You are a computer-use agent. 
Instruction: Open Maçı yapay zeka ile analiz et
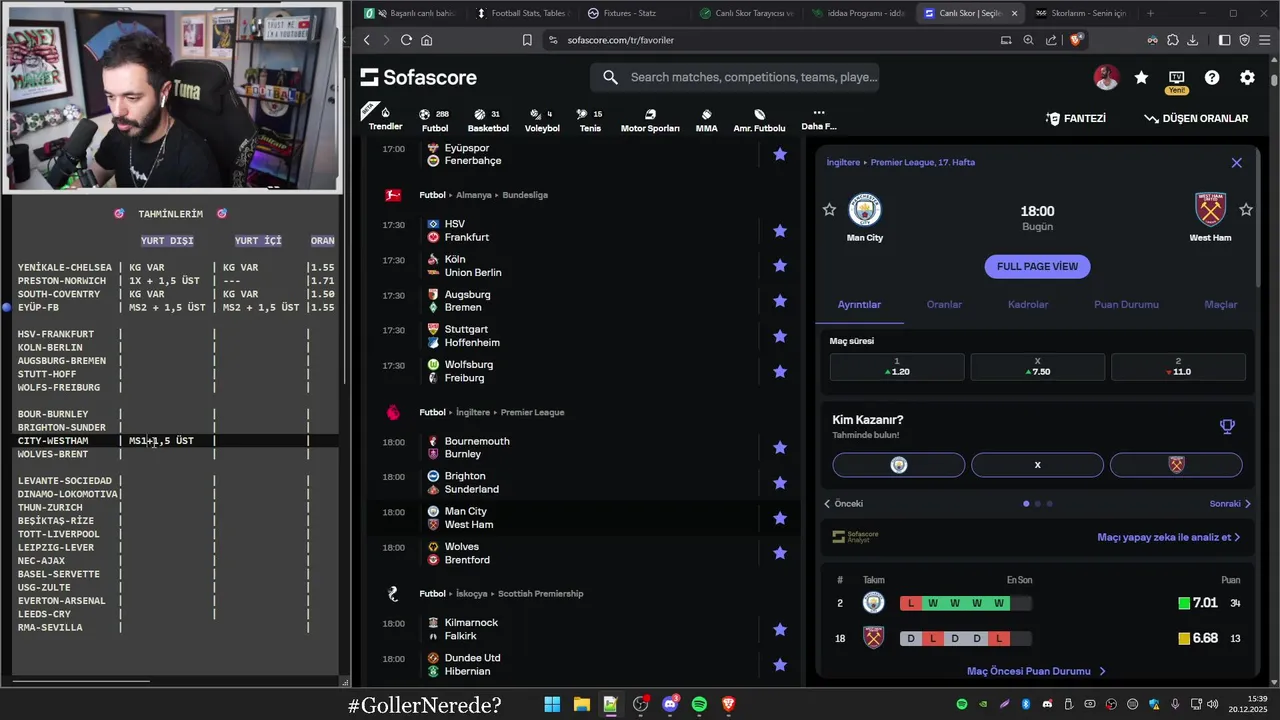pos(1168,537)
